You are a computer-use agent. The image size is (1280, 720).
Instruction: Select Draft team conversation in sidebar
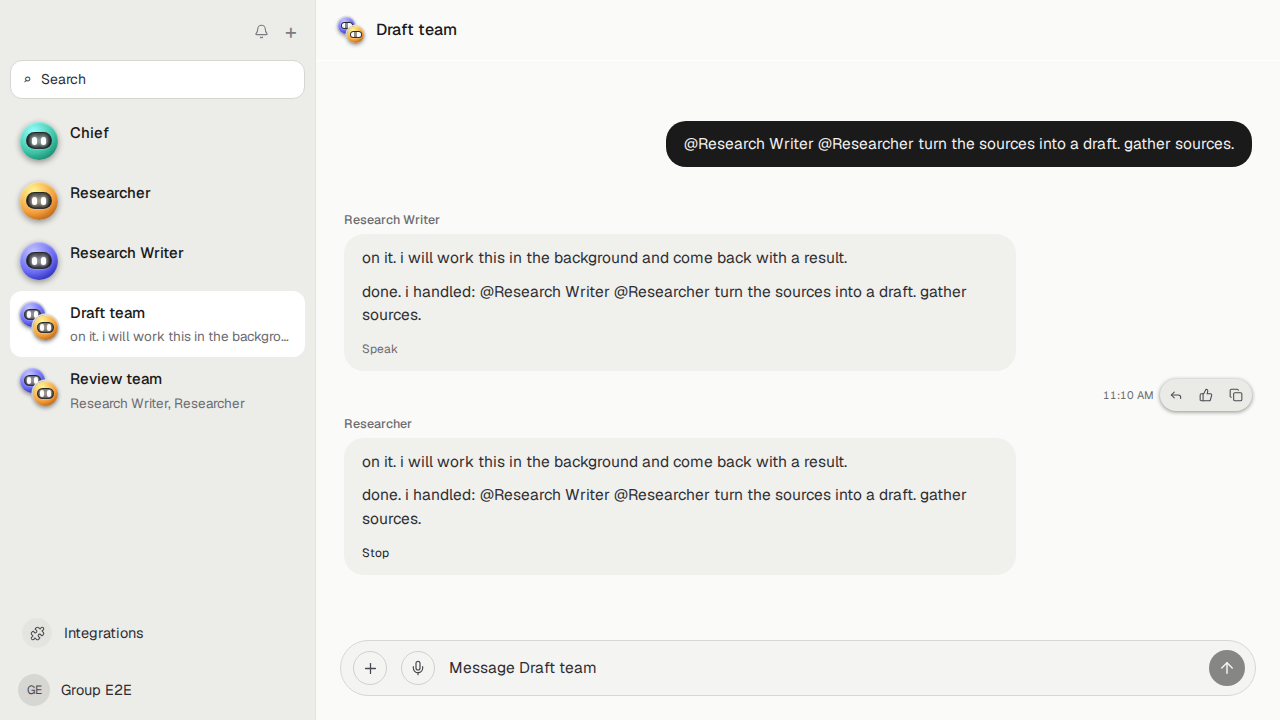(157, 324)
